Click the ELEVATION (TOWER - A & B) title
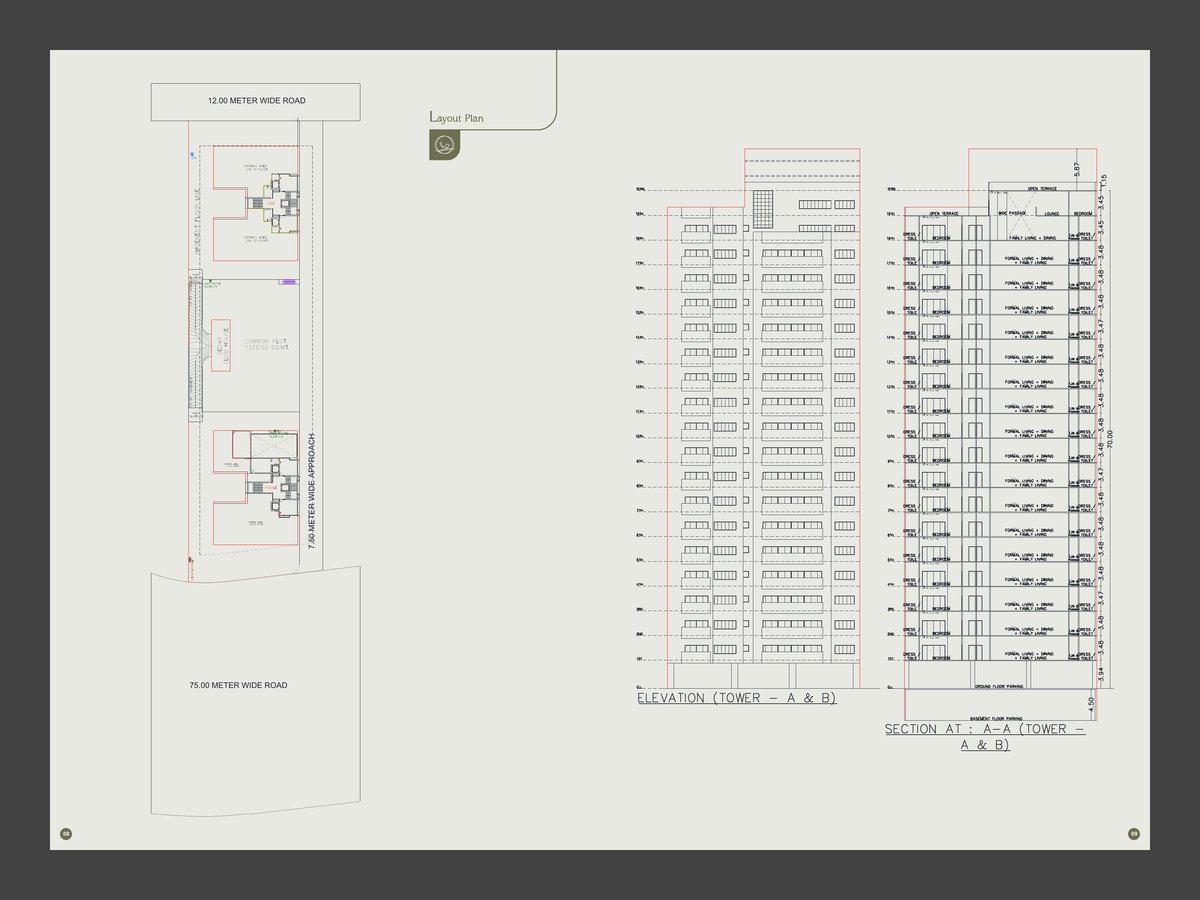The height and width of the screenshot is (900, 1200). tap(736, 698)
